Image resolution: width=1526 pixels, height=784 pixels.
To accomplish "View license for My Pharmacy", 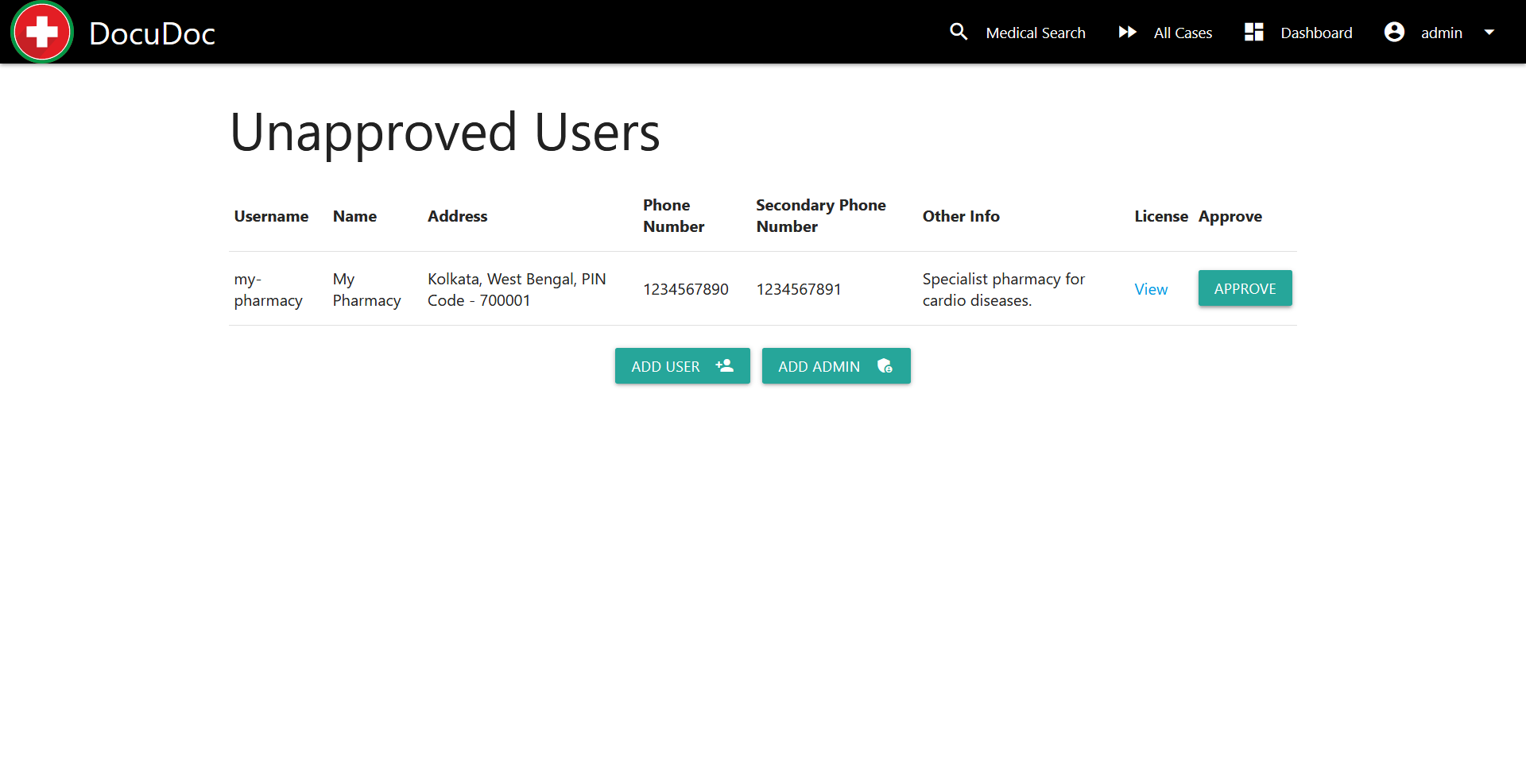I will coord(1151,289).
